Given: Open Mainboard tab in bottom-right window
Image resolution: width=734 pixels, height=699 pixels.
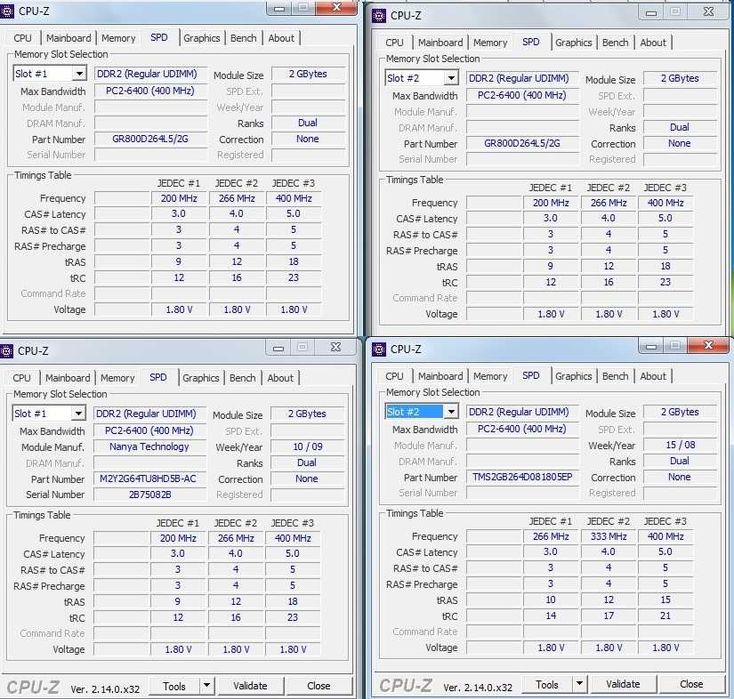Looking at the screenshot, I should (440, 376).
